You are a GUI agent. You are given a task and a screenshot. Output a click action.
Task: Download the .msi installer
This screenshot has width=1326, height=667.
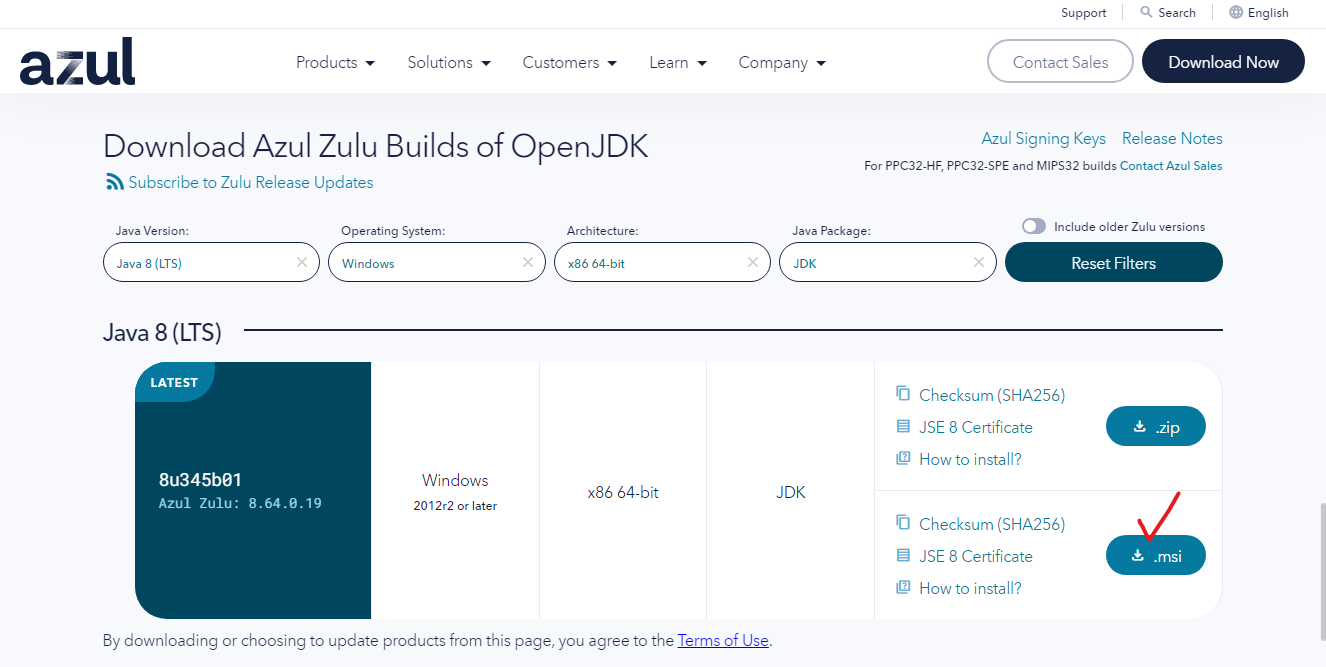point(1155,556)
